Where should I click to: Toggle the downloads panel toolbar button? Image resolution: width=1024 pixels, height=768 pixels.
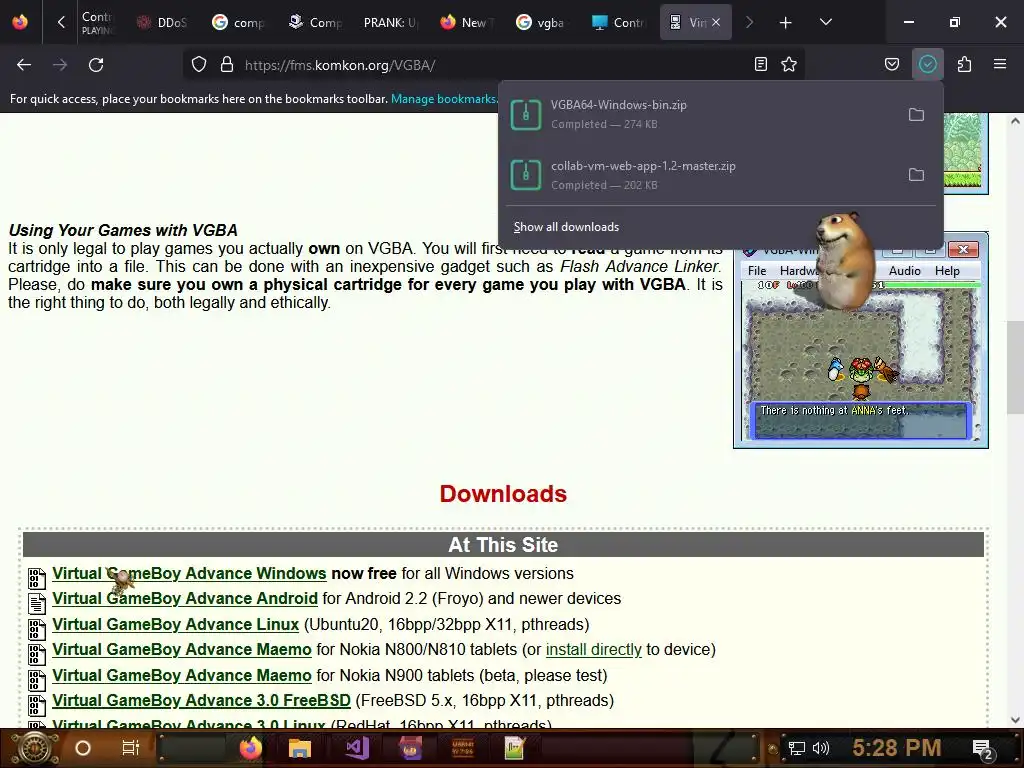pyautogui.click(x=927, y=64)
